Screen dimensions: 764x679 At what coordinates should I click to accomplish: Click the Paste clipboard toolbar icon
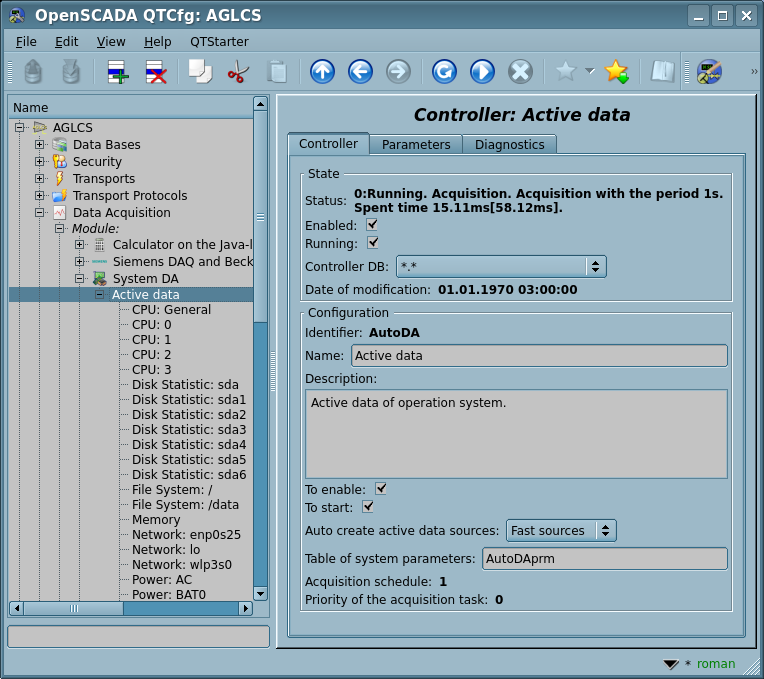pos(277,72)
